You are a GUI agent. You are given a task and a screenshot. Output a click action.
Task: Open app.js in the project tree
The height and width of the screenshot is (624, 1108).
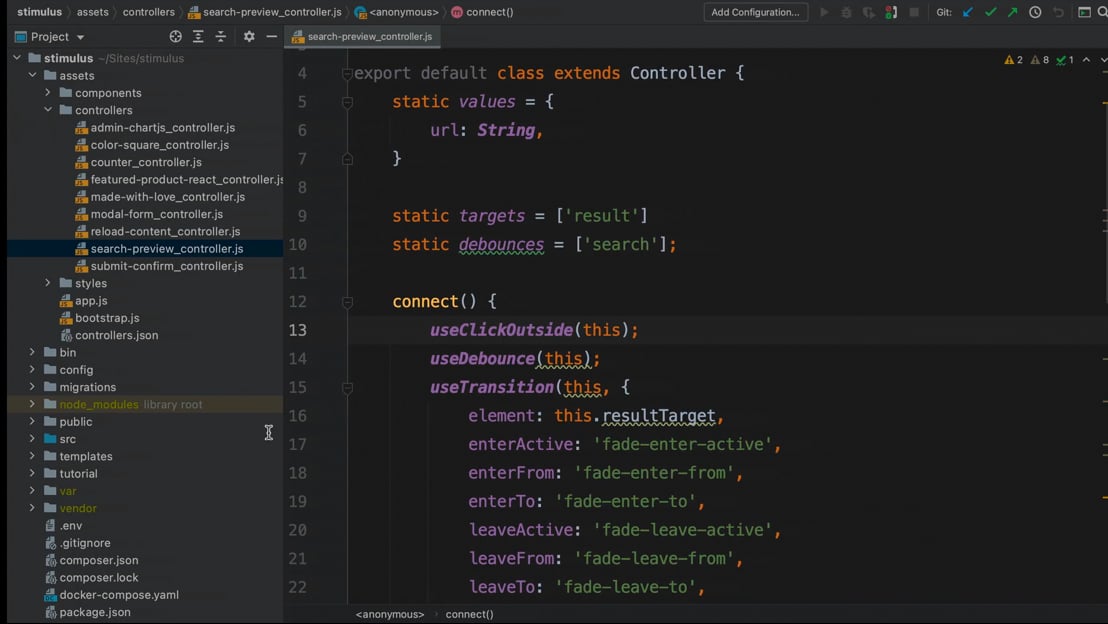click(x=91, y=300)
